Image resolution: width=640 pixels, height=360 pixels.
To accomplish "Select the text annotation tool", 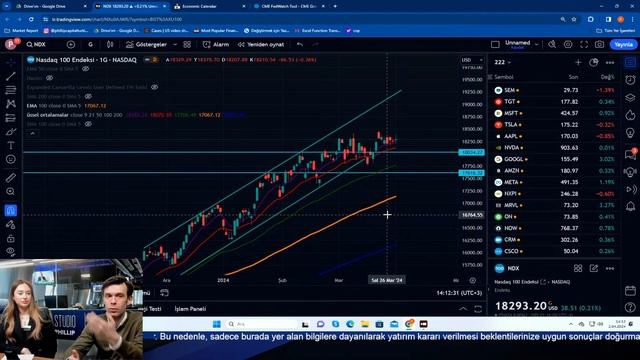I will (11, 145).
